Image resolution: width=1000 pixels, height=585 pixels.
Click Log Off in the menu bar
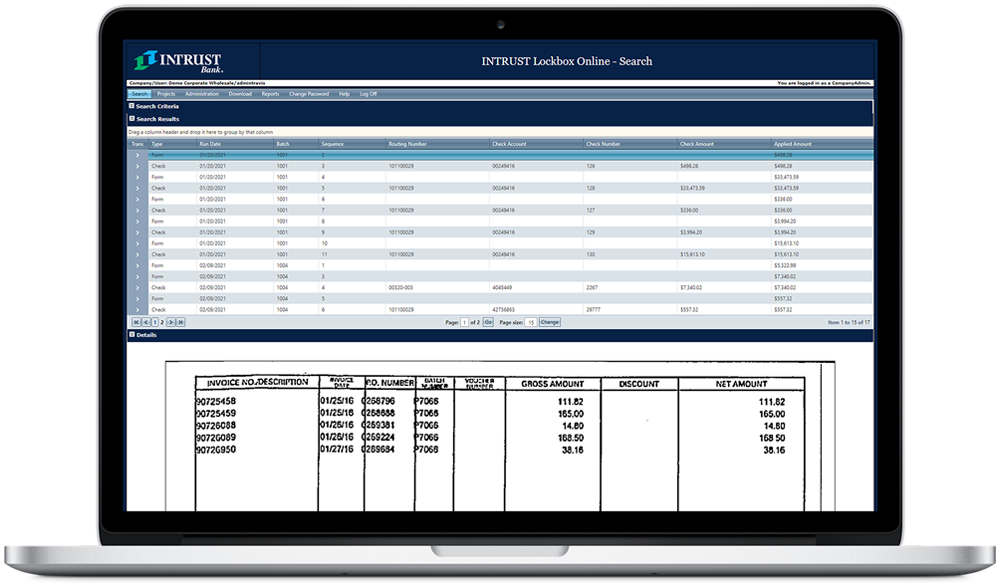click(368, 93)
